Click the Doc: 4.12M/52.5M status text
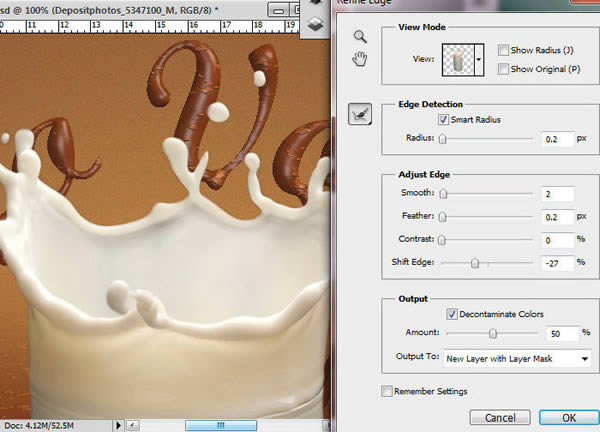Screen dimensions: 600x432 point(39,425)
